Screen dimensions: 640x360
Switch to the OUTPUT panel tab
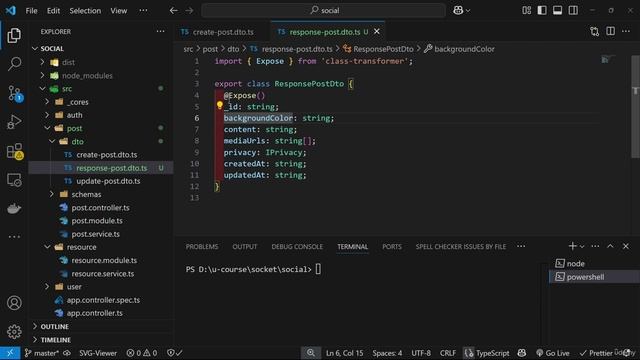pyautogui.click(x=244, y=247)
